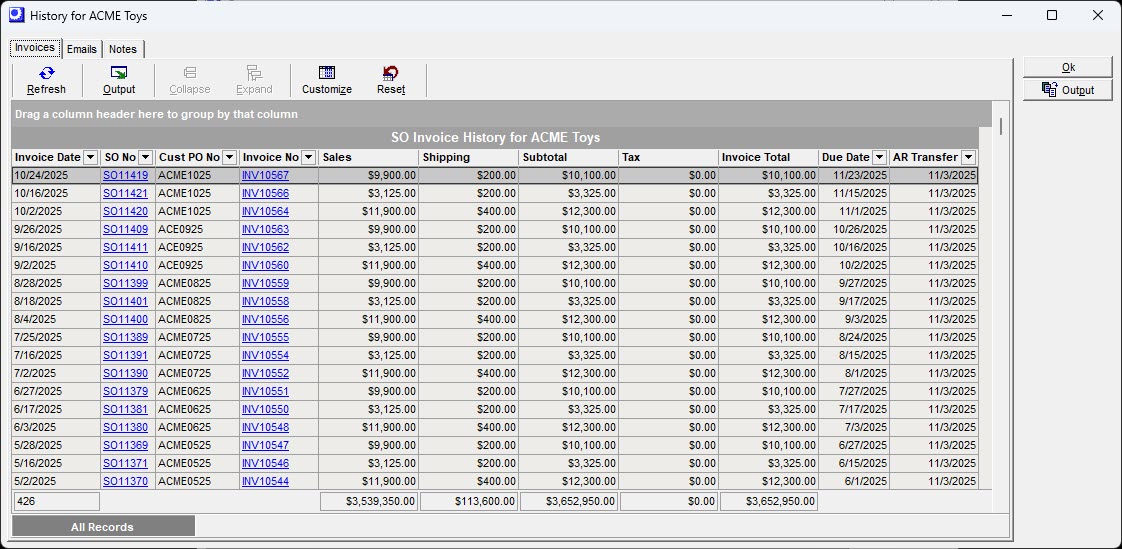Click the vertical scrollbar thumb

1000,127
